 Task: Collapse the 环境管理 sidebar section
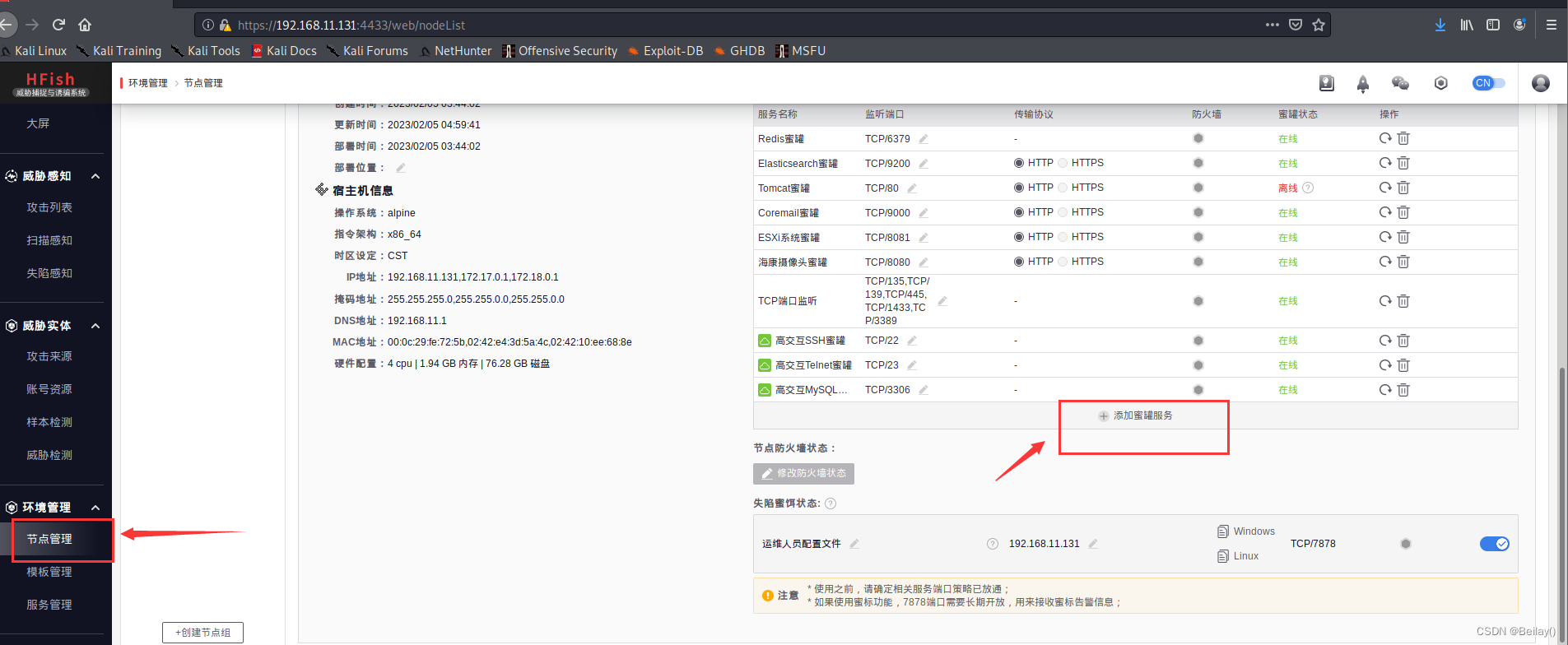[95, 508]
